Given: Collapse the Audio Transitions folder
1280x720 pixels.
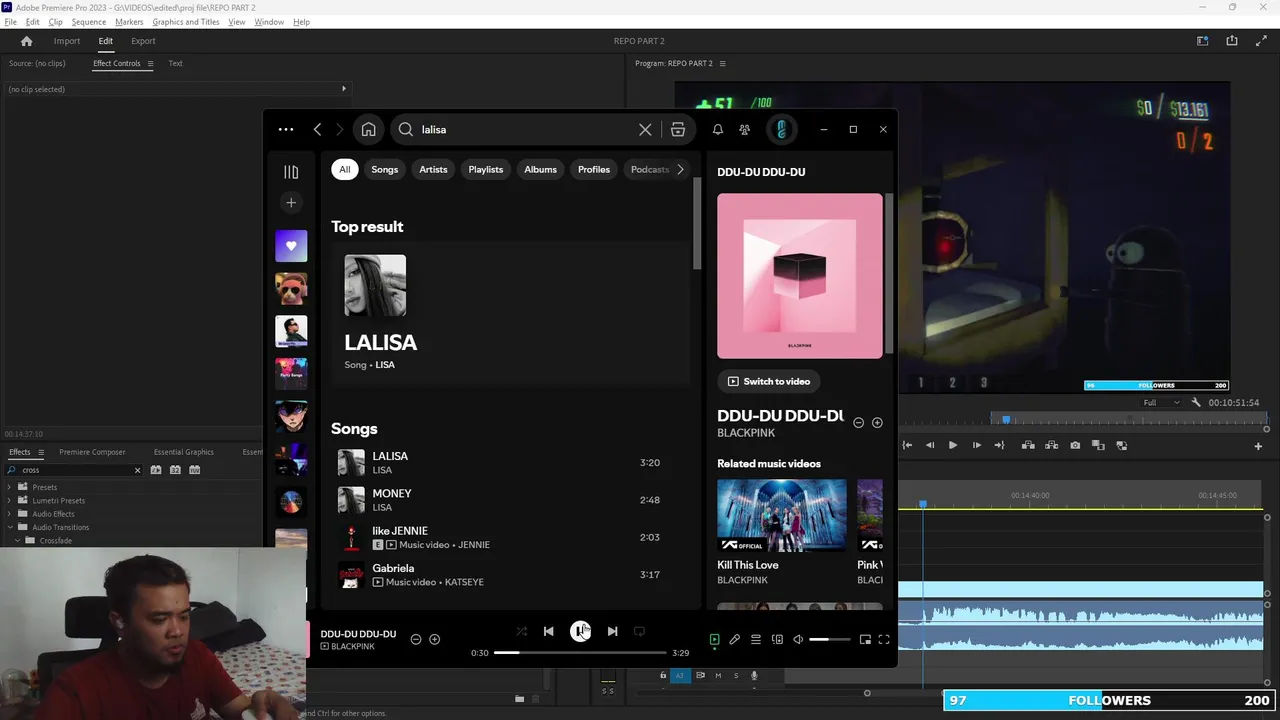Looking at the screenshot, I should [x=10, y=527].
